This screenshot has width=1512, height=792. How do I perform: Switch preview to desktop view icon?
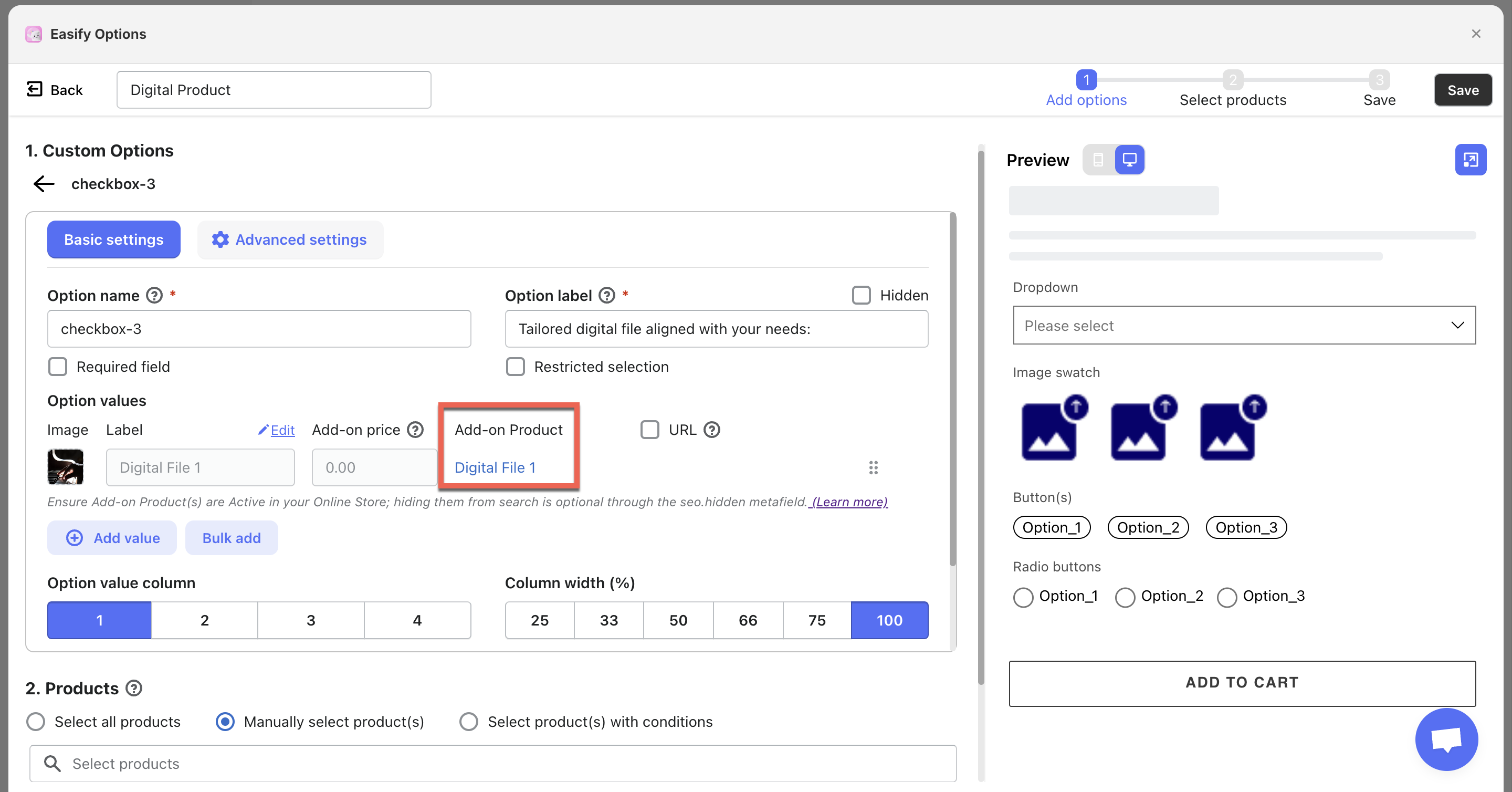click(1129, 160)
